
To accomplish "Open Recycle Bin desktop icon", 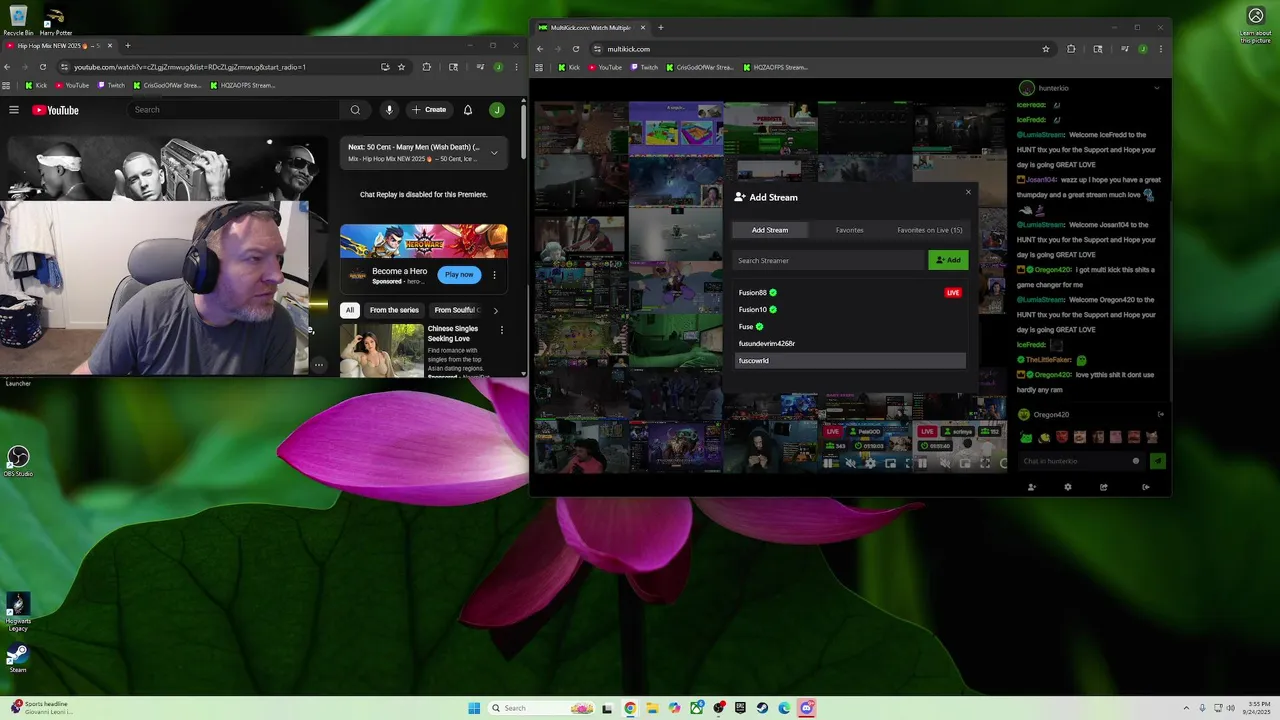I will (x=18, y=20).
